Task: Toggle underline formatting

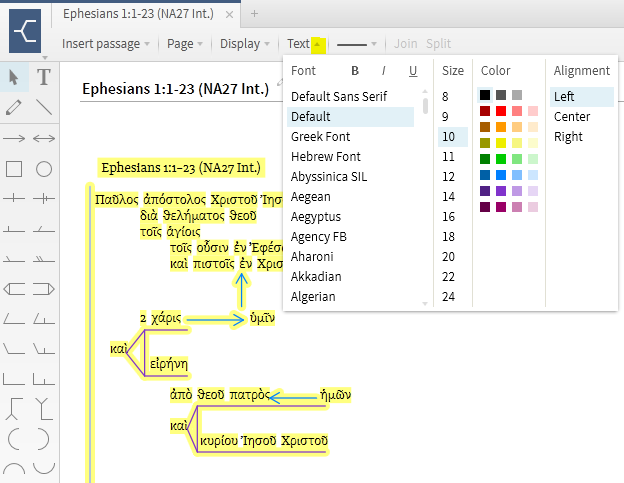Action: [x=413, y=71]
